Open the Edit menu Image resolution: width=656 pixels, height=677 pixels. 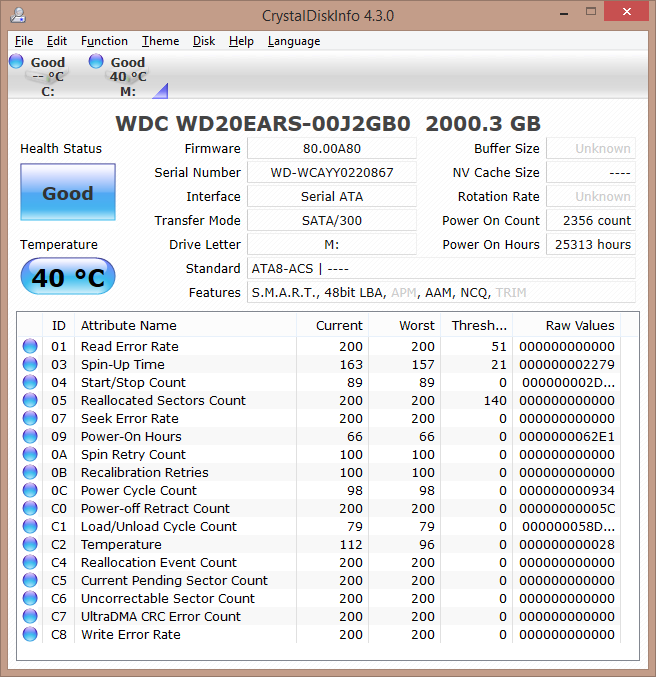(x=57, y=41)
